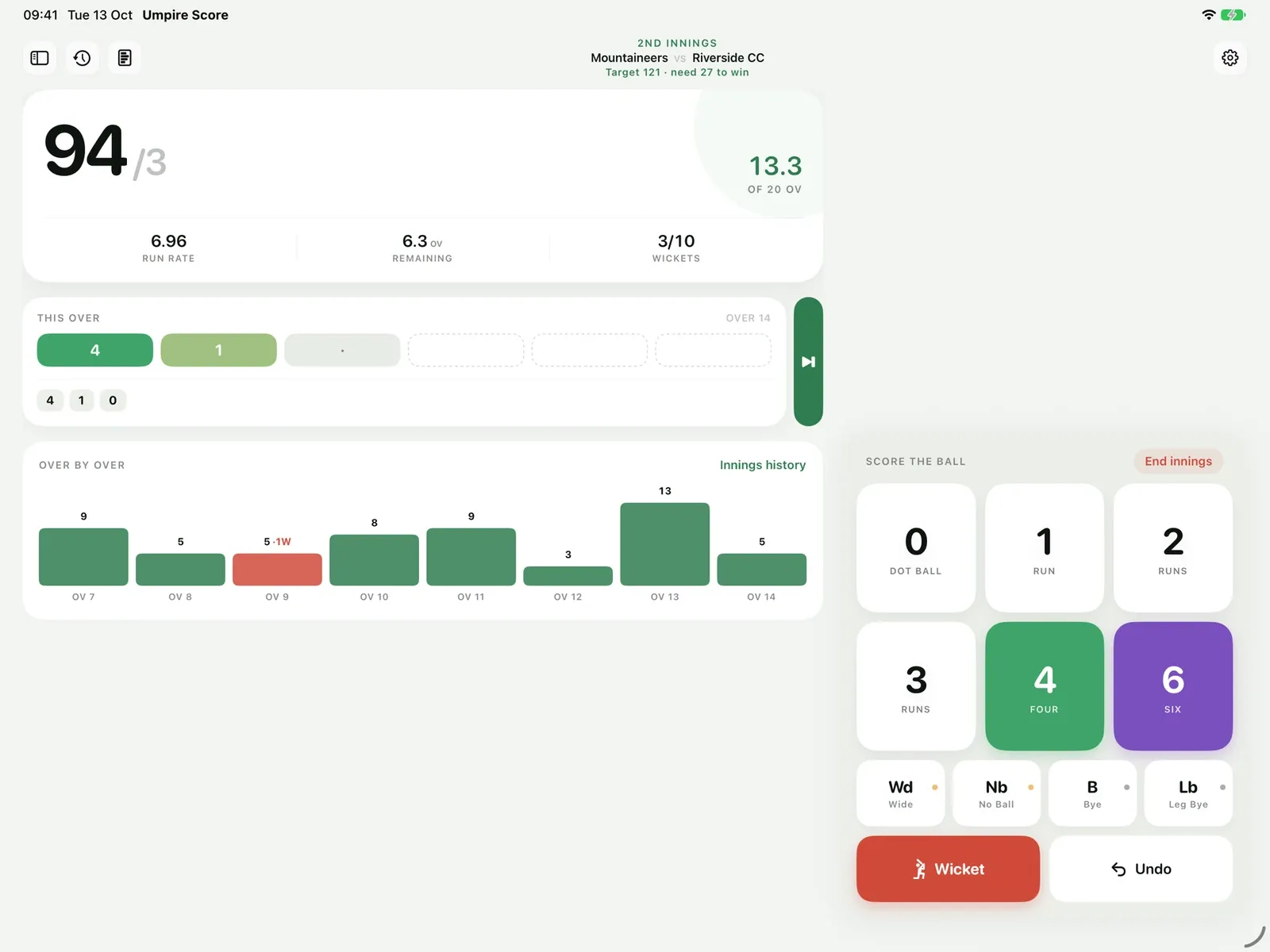Tap the small 4 chip
Image resolution: width=1270 pixels, height=952 pixels.
tap(50, 400)
